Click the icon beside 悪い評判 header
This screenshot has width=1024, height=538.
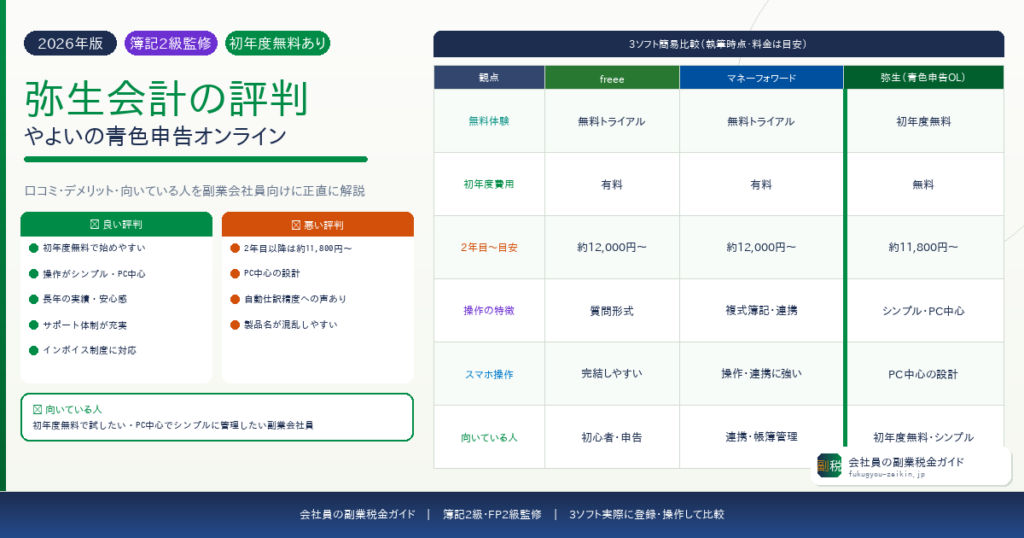[x=296, y=225]
